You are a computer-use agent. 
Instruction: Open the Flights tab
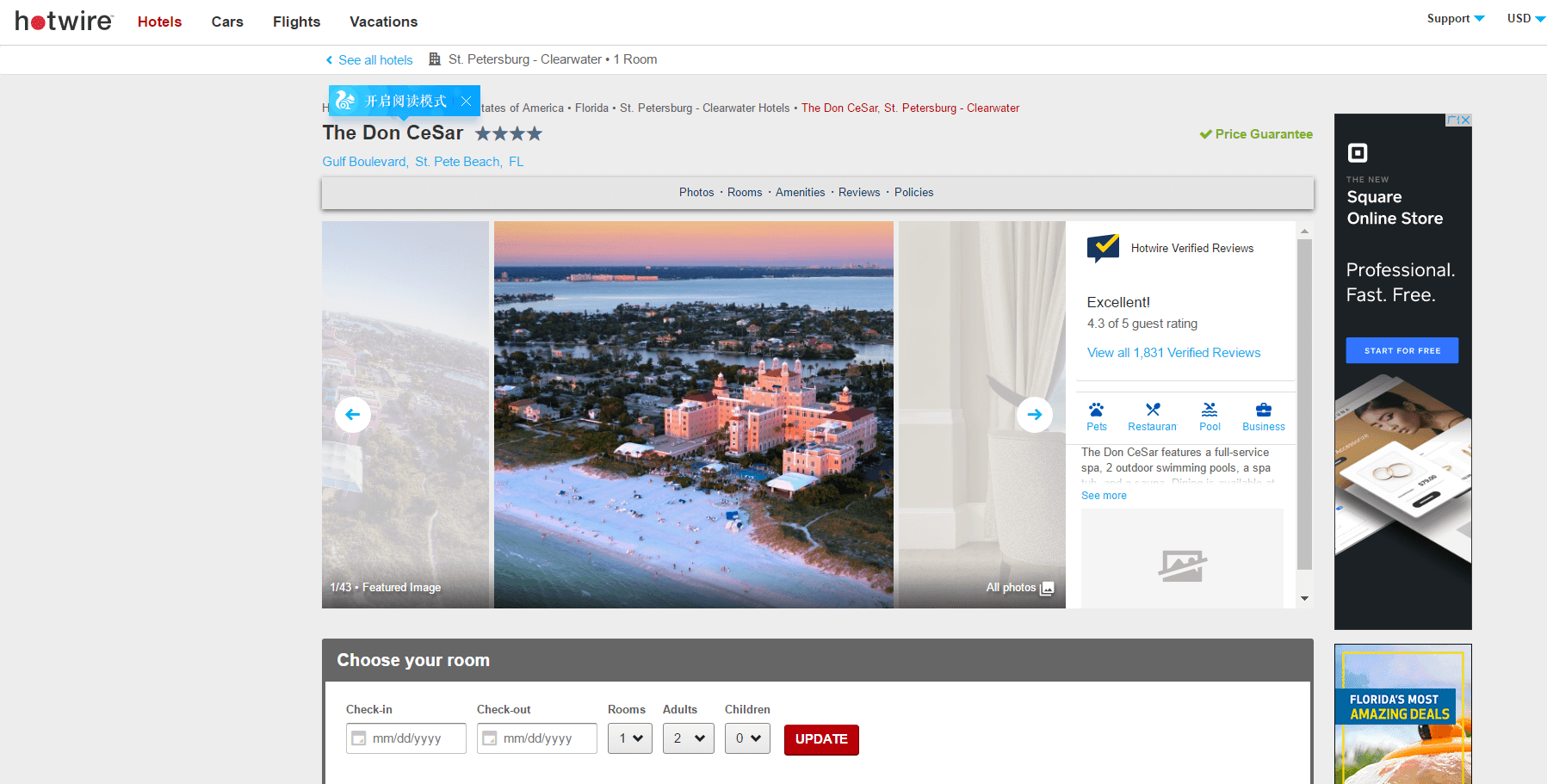pyautogui.click(x=296, y=22)
